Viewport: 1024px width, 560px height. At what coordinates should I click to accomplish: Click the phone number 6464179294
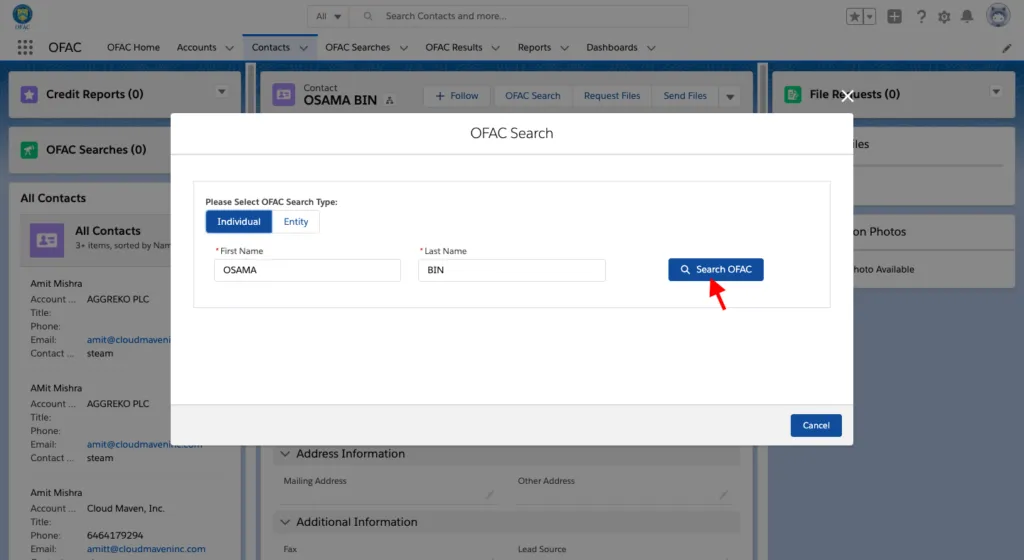coord(115,535)
